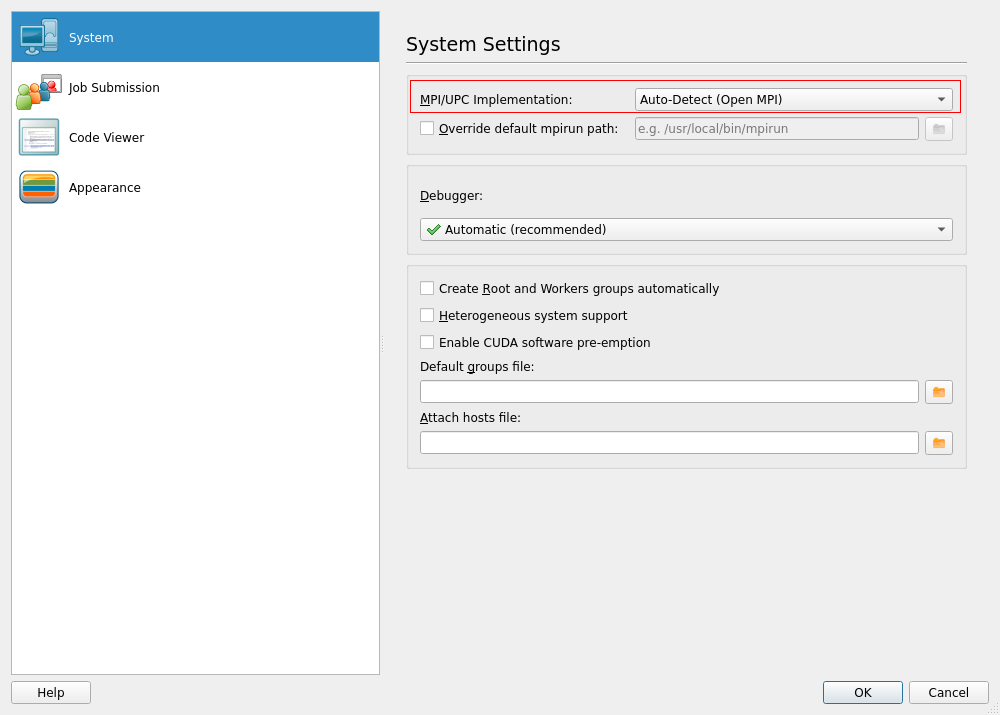
Task: Select the Code Viewer document icon
Action: pos(38,137)
